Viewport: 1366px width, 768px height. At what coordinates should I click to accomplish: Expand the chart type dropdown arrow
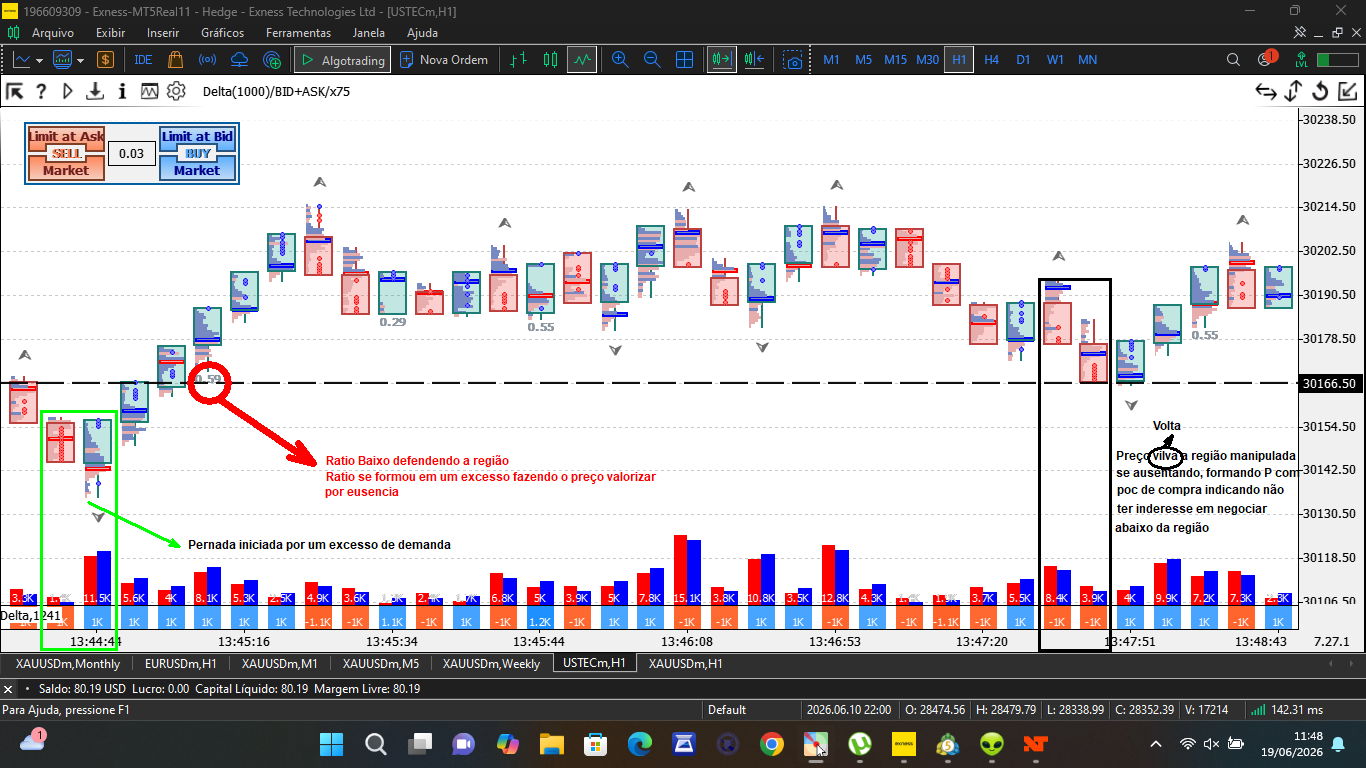[40, 60]
